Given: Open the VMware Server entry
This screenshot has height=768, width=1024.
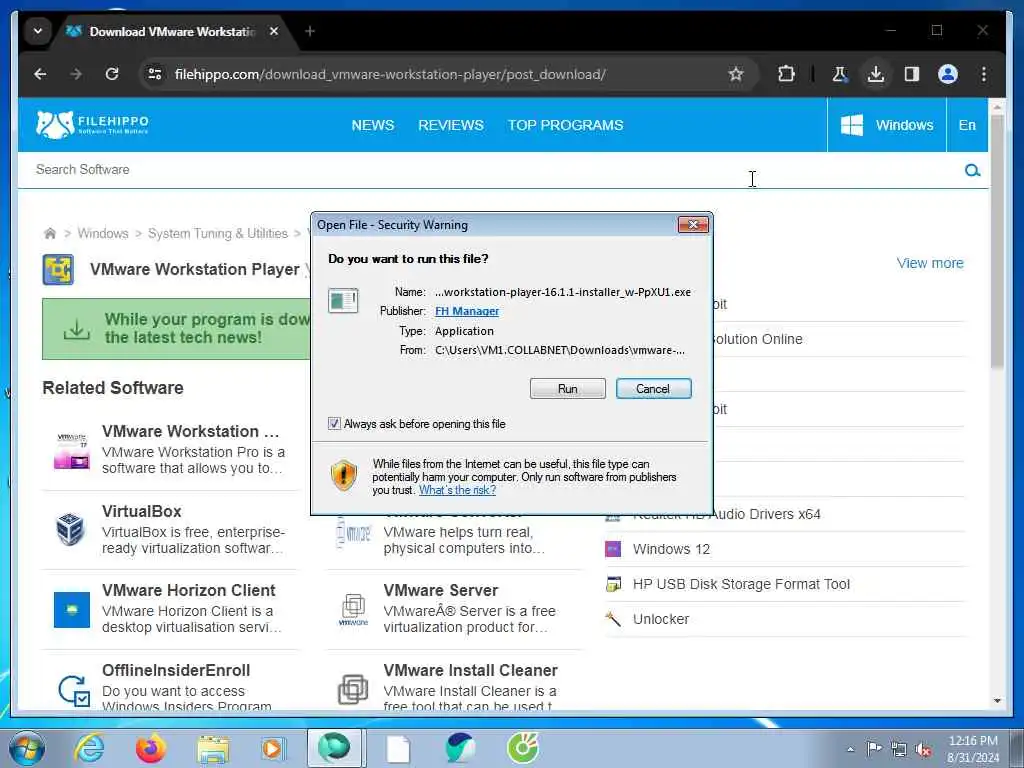Looking at the screenshot, I should (x=441, y=590).
